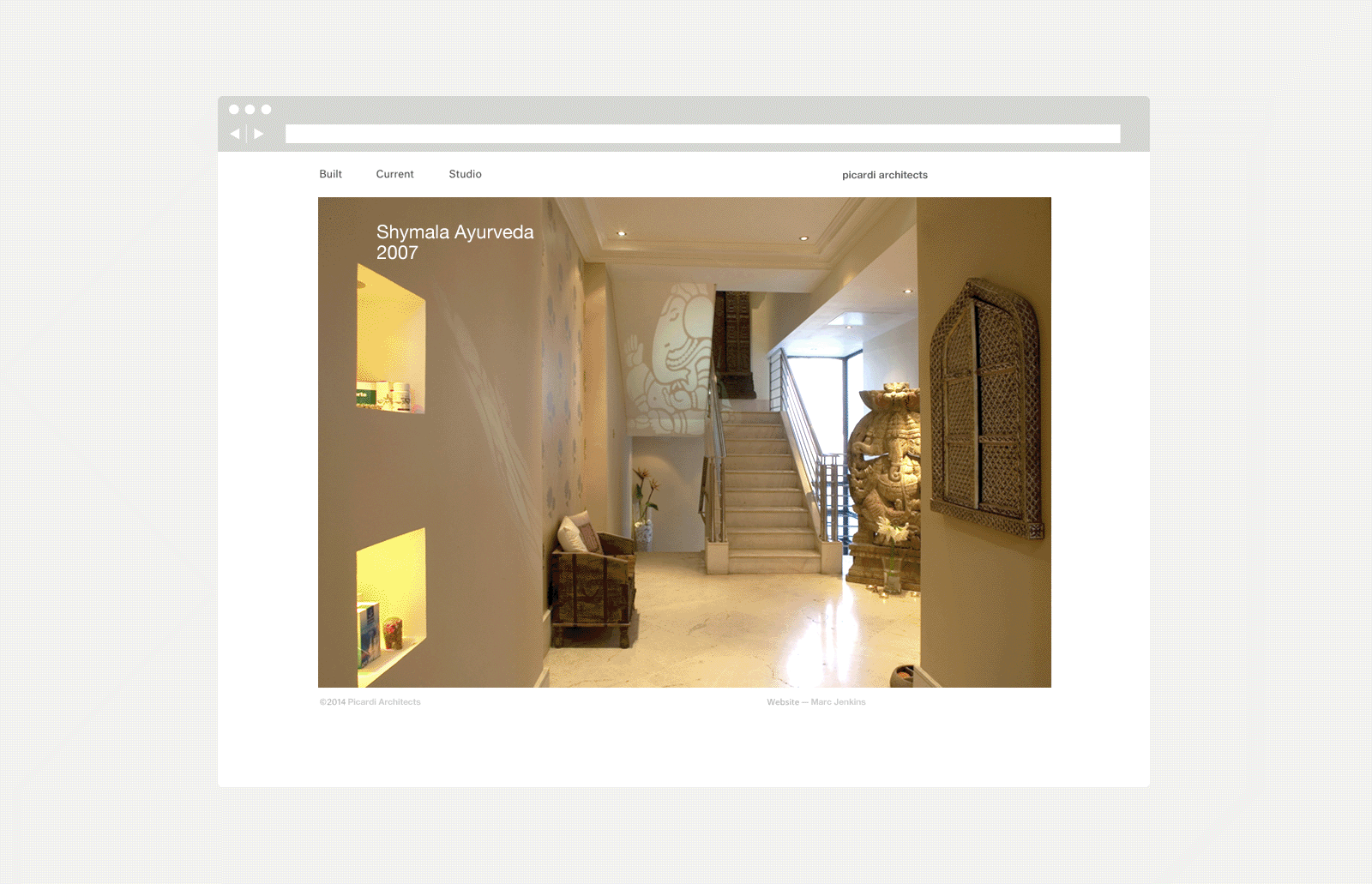Click the middle window control dot

[250, 110]
